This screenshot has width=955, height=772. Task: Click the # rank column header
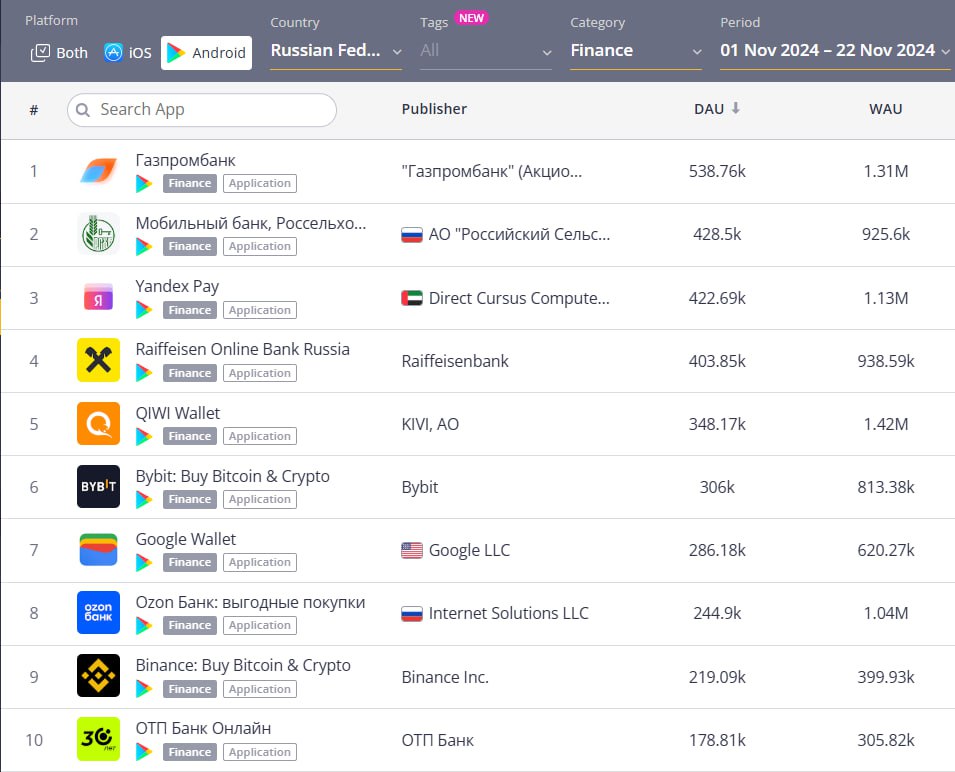34,110
